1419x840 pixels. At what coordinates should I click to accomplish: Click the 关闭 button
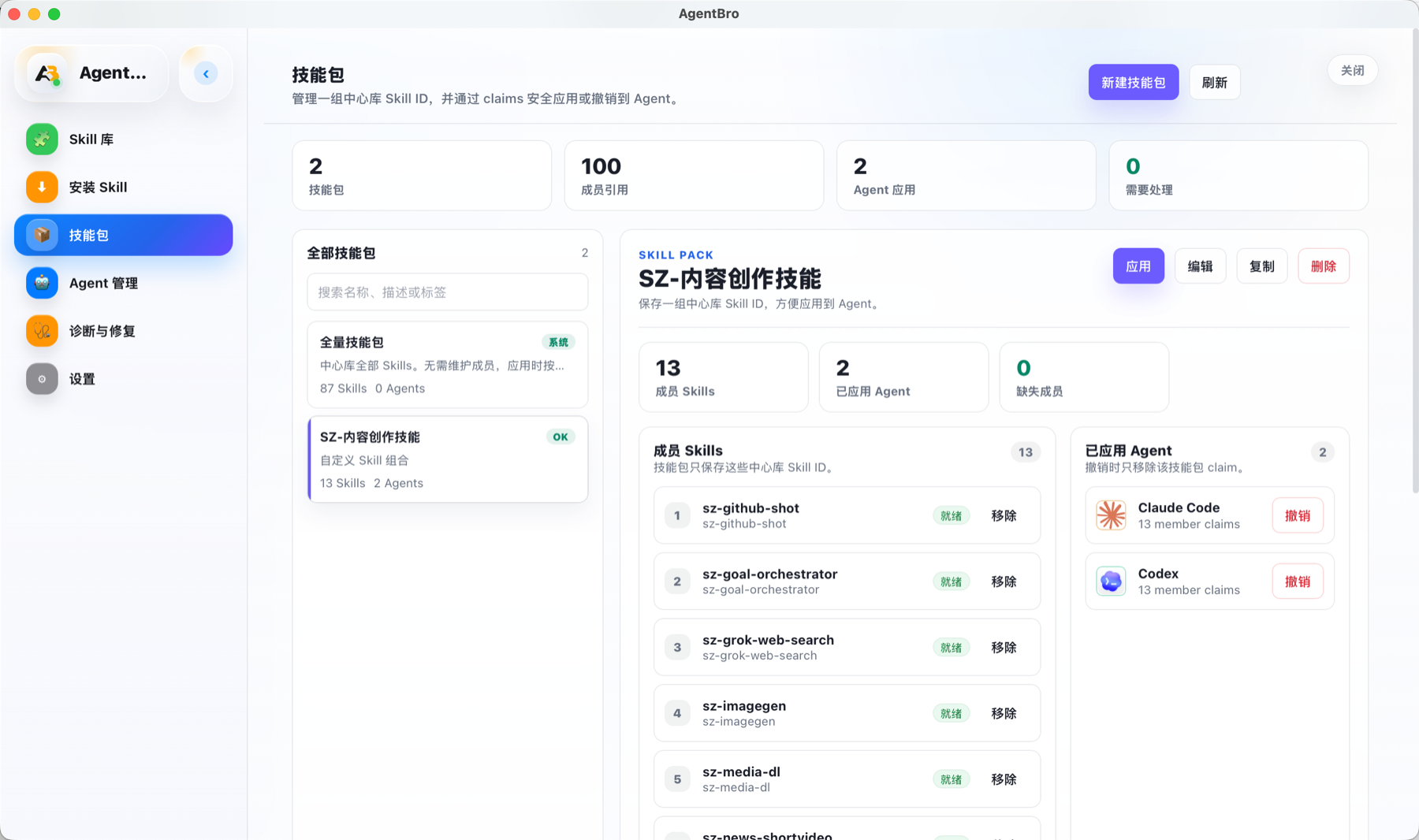click(x=1353, y=71)
